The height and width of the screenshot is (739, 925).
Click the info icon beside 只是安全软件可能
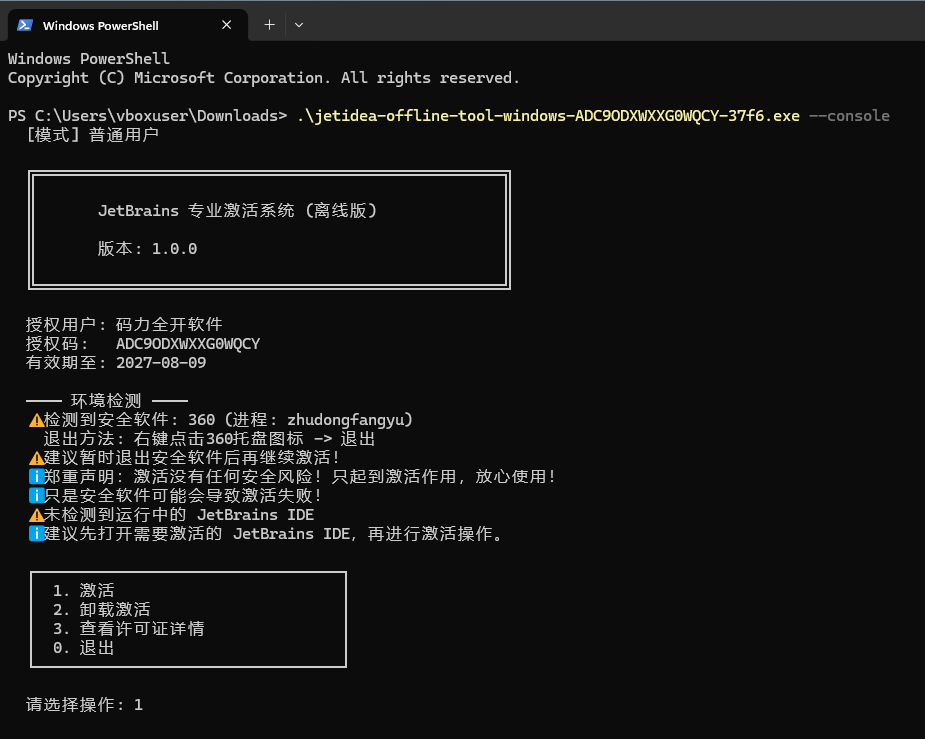click(x=36, y=495)
